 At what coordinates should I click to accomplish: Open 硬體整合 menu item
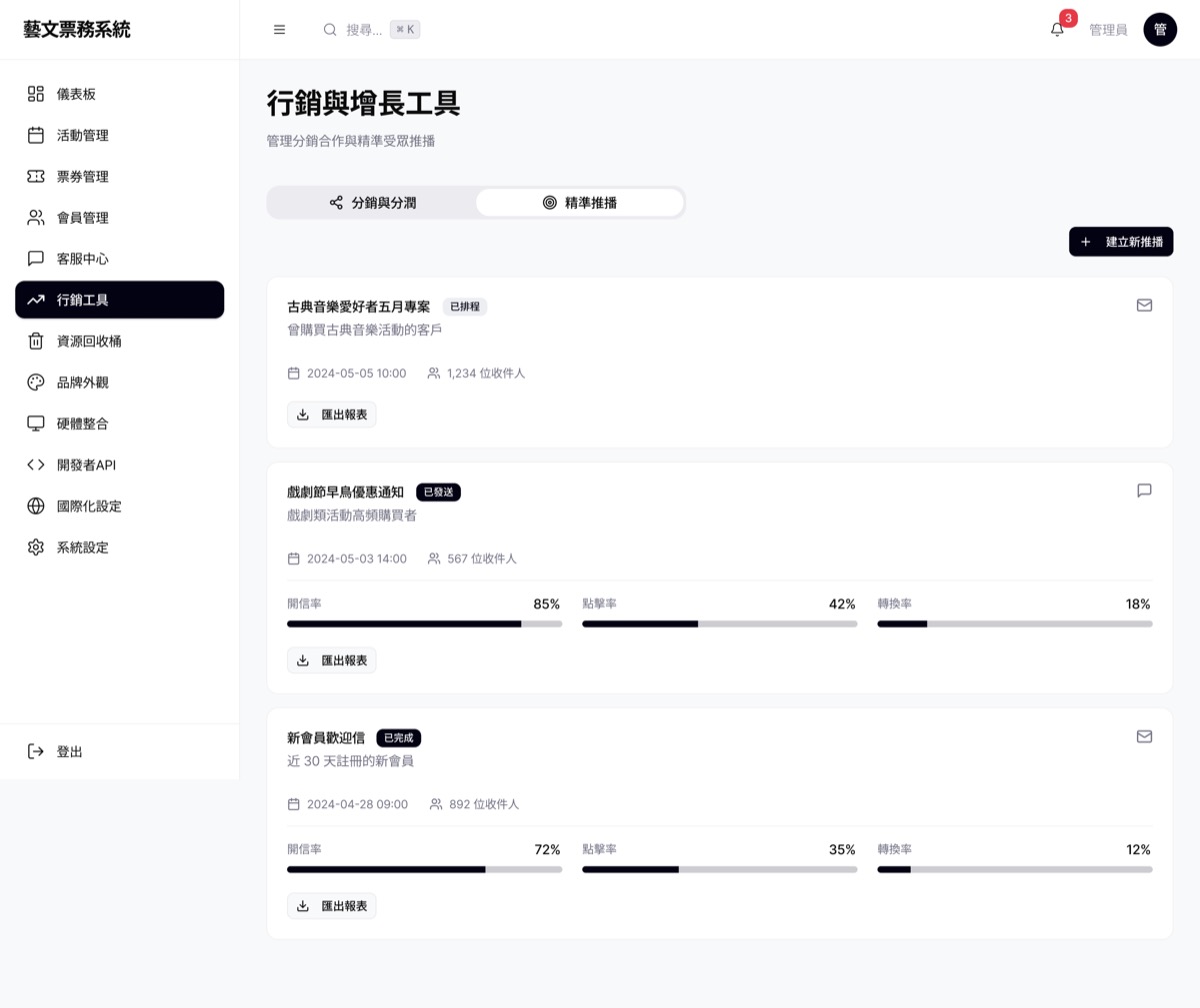[120, 423]
